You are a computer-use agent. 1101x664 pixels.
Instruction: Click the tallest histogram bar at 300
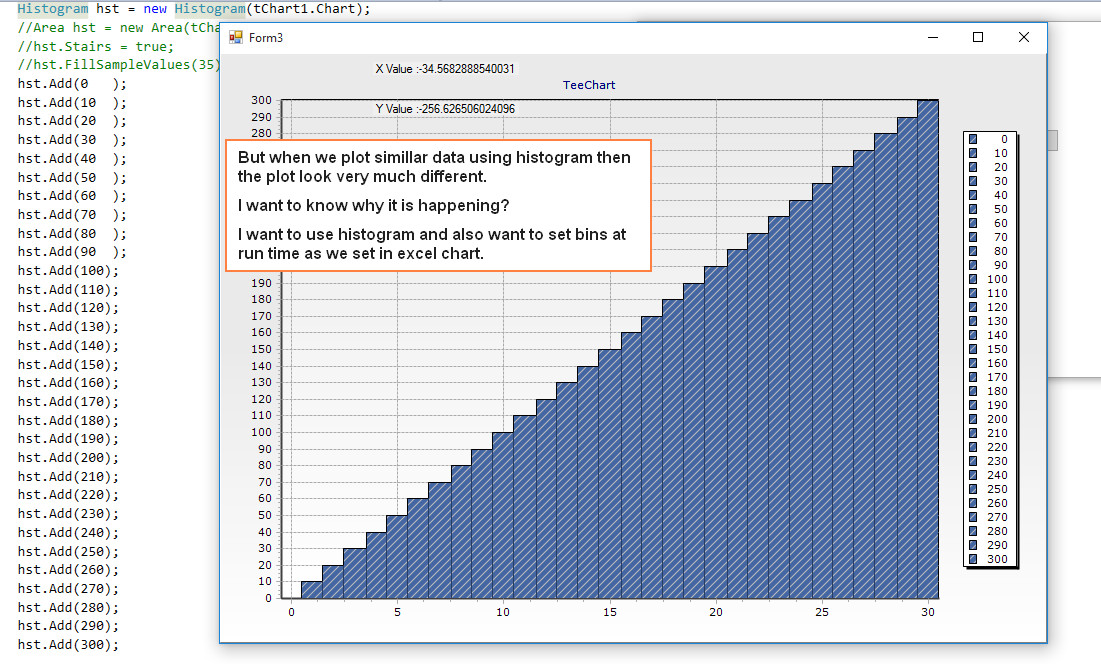tap(928, 350)
